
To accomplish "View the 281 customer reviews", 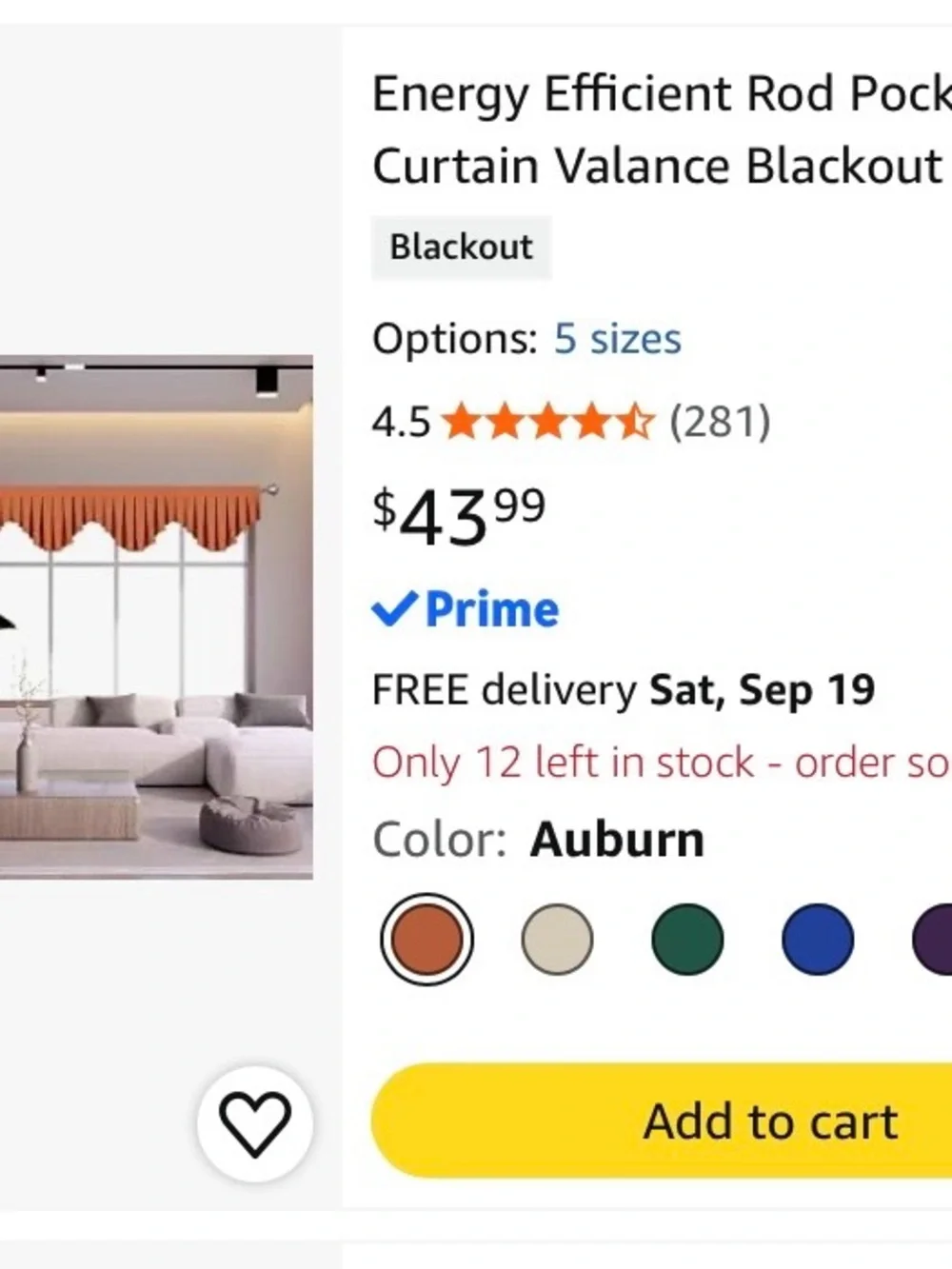I will pyautogui.click(x=720, y=422).
